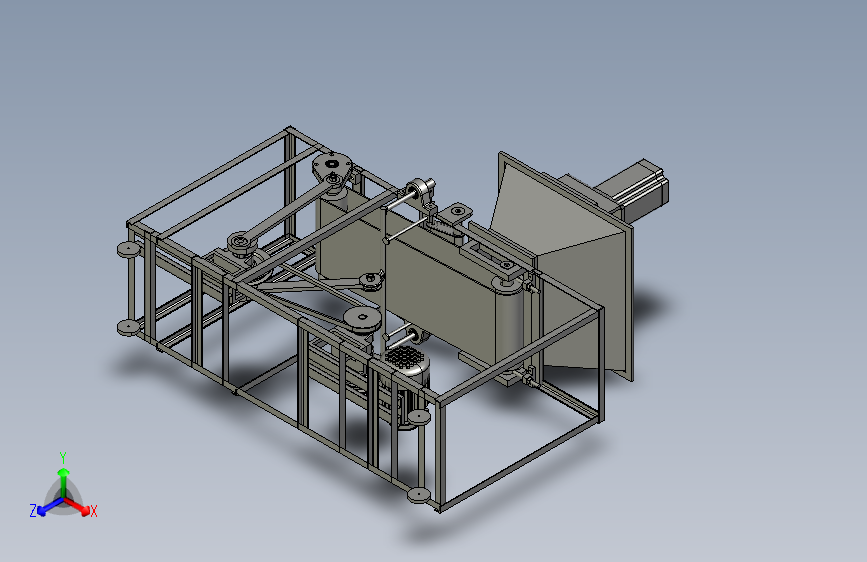
Task: Select the round flange plate at the frame's top corner
Action: pyautogui.click(x=332, y=164)
